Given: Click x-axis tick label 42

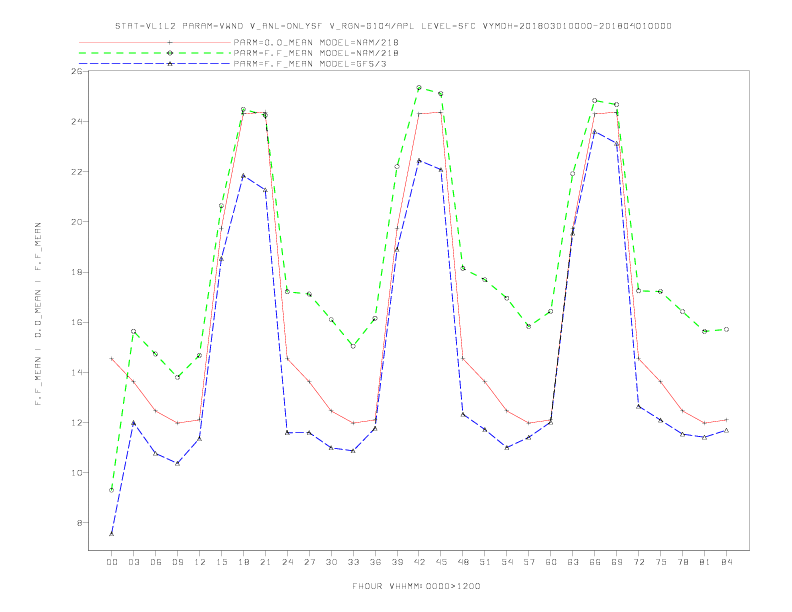Looking at the screenshot, I should [419, 562].
